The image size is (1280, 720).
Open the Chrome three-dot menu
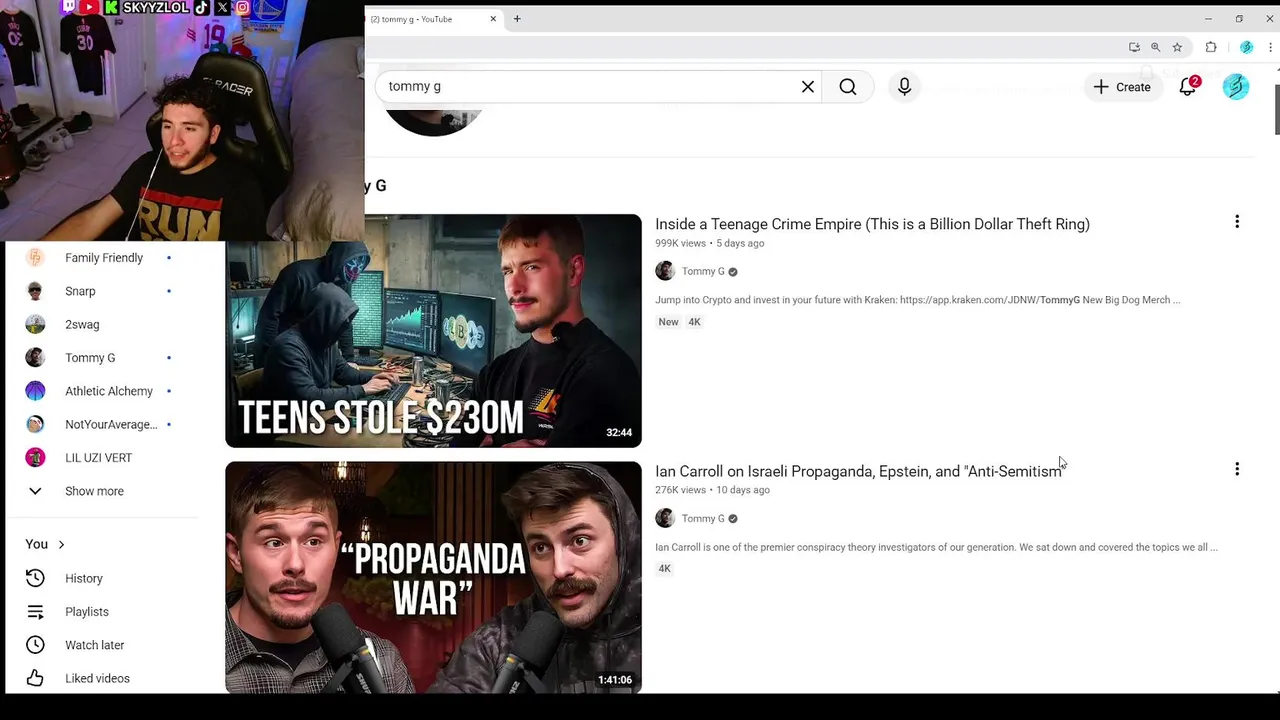(x=1271, y=47)
